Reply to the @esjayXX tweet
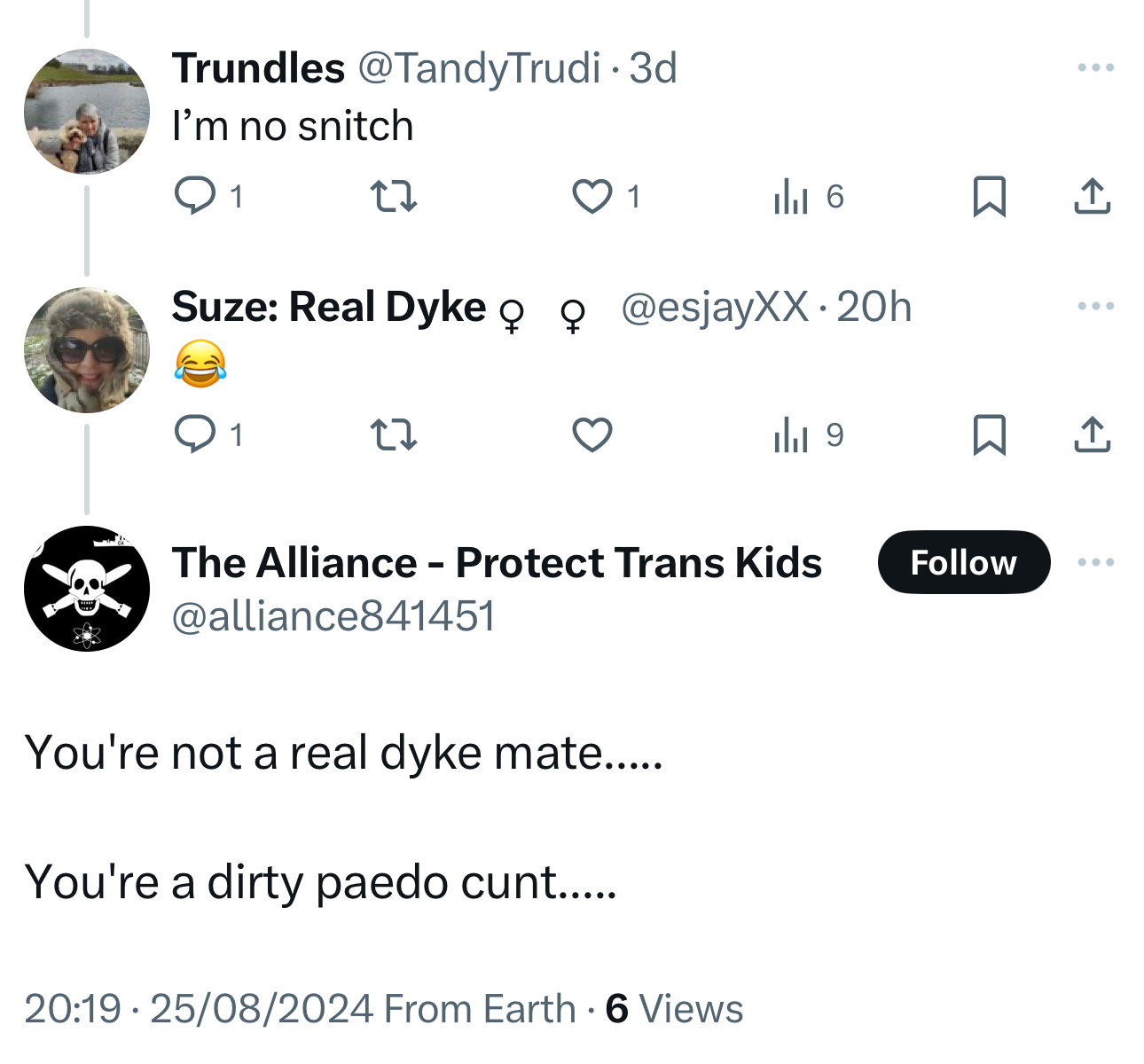Viewport: 1144px width, 1064px height. tap(195, 434)
